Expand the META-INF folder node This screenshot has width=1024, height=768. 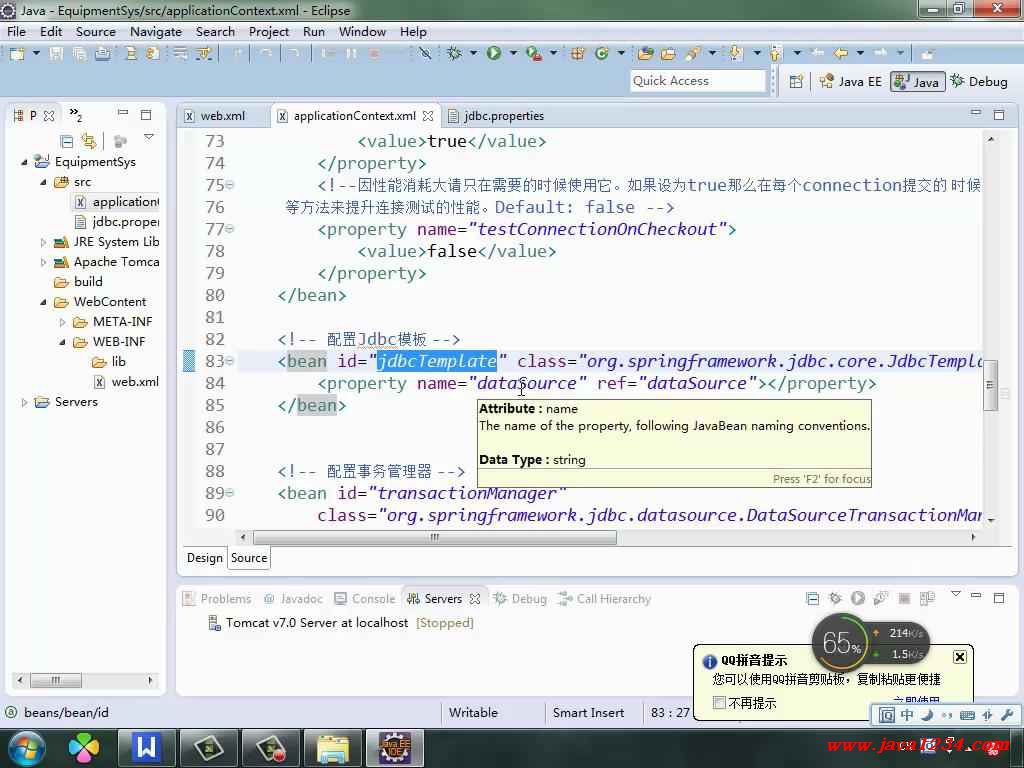click(x=62, y=322)
